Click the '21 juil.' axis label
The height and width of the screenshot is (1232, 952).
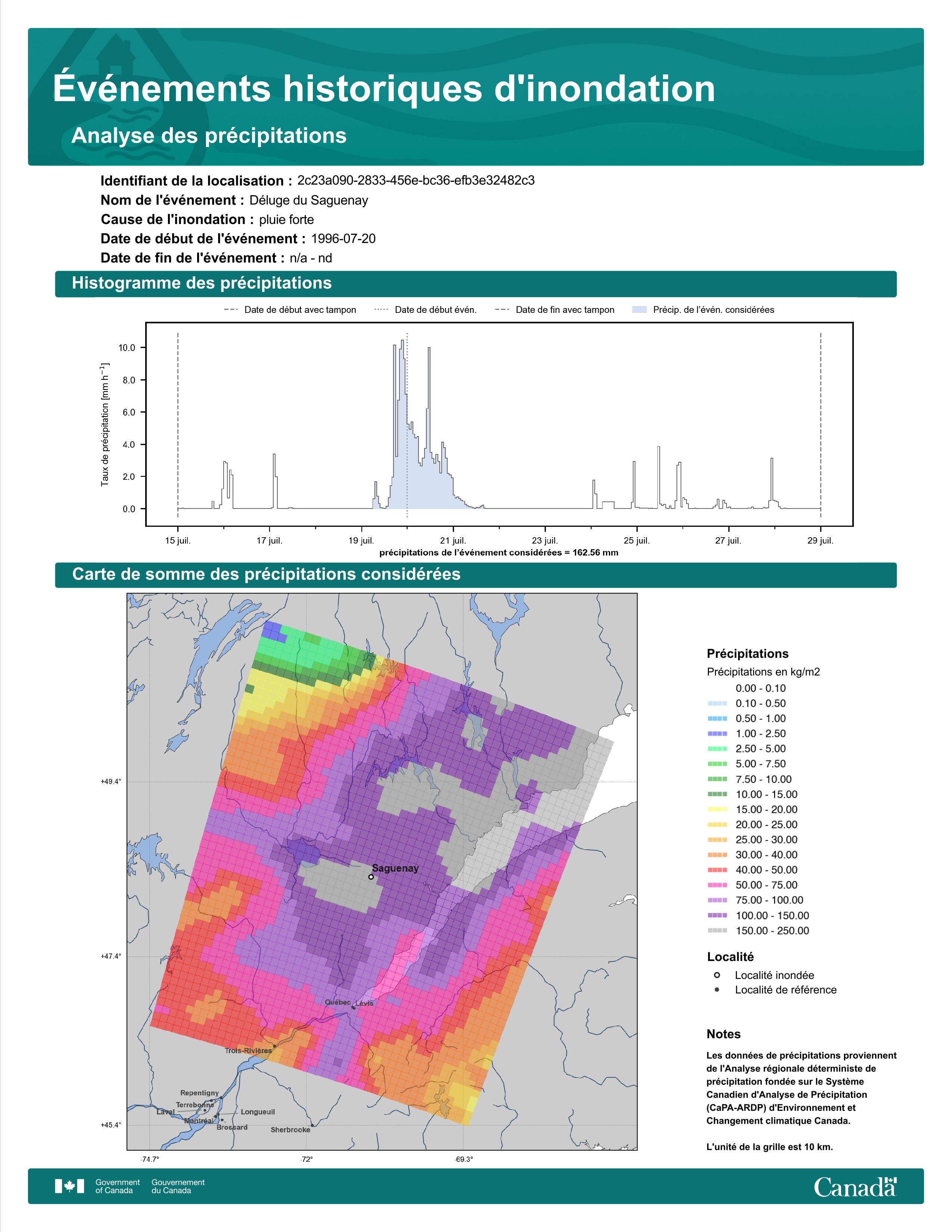pos(454,541)
